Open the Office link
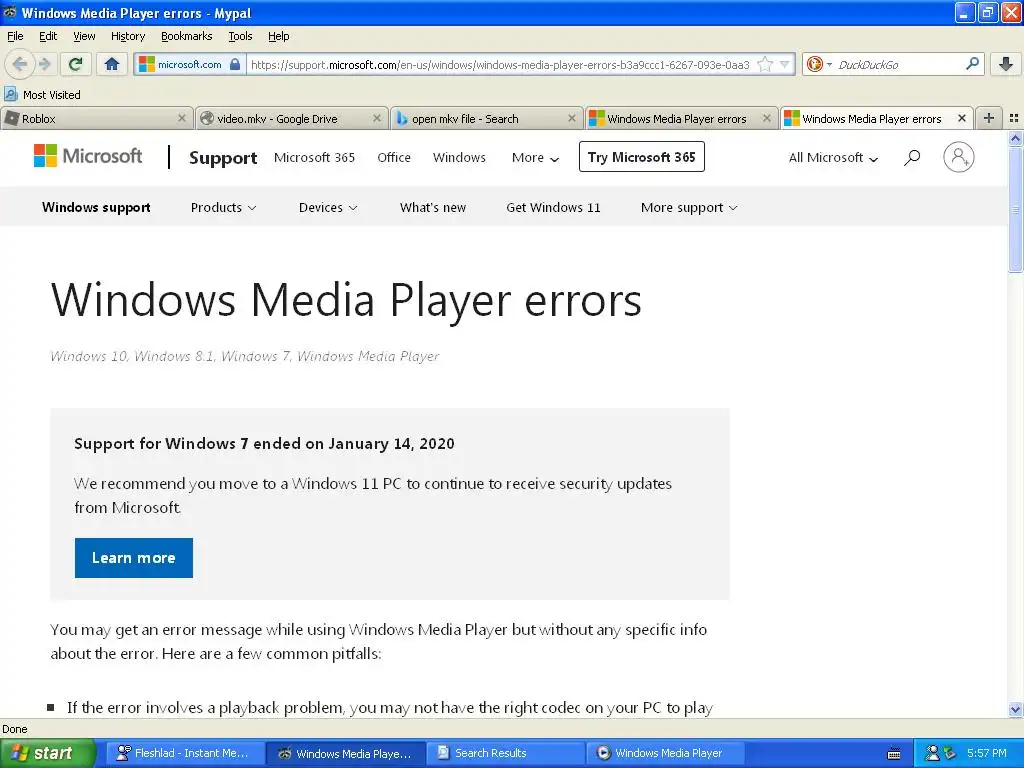The height and width of the screenshot is (768, 1024). tap(394, 157)
